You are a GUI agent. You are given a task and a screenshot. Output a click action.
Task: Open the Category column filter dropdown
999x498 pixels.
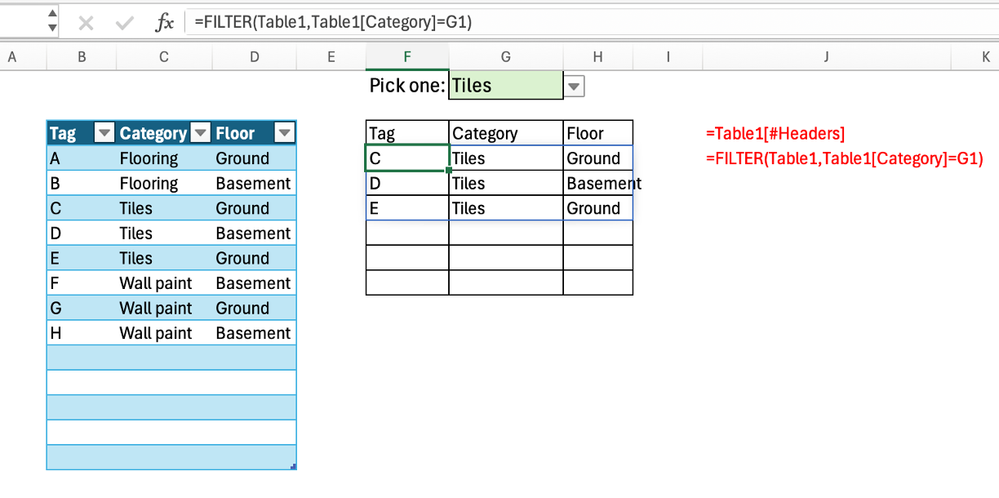point(200,133)
